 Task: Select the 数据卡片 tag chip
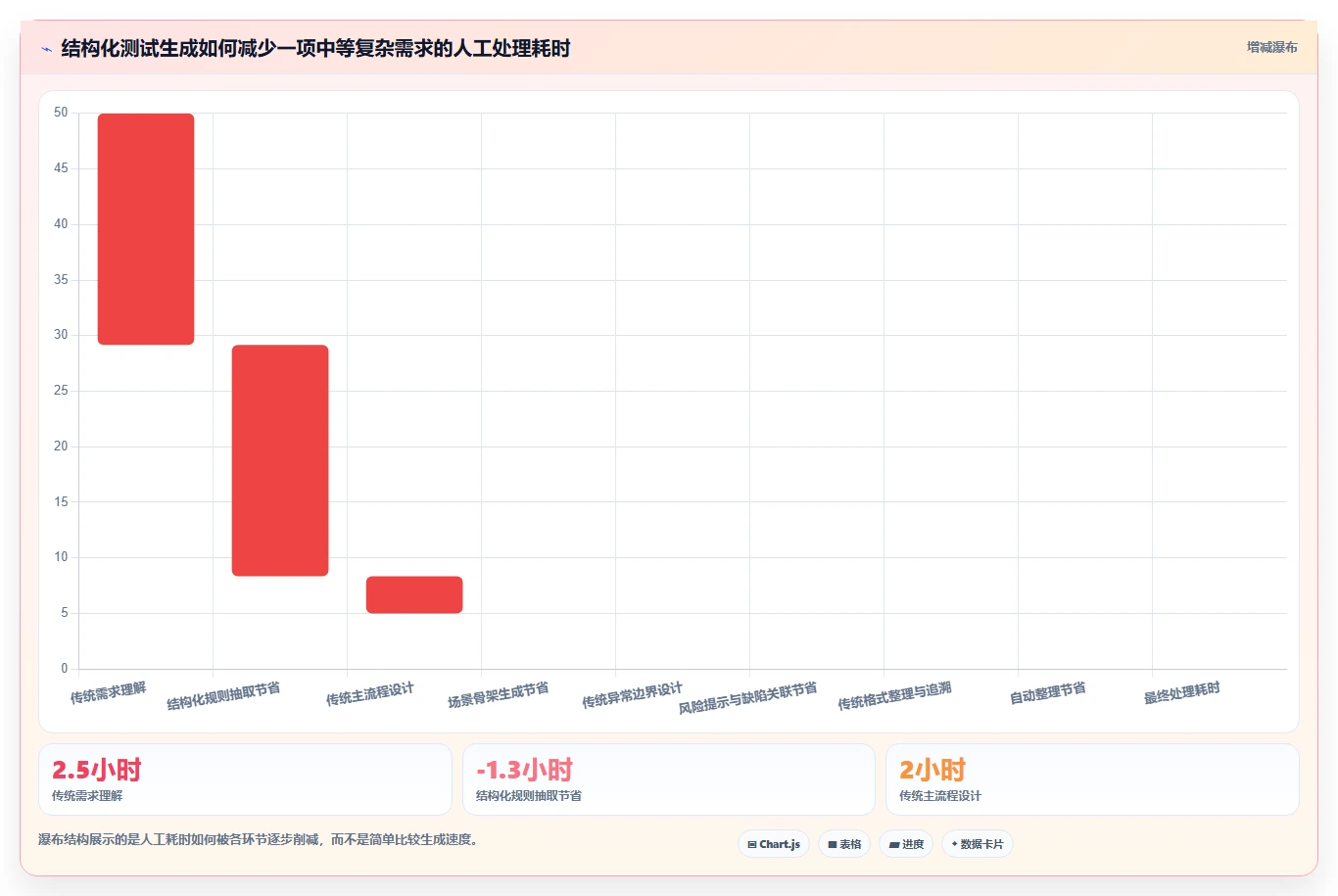pos(978,844)
